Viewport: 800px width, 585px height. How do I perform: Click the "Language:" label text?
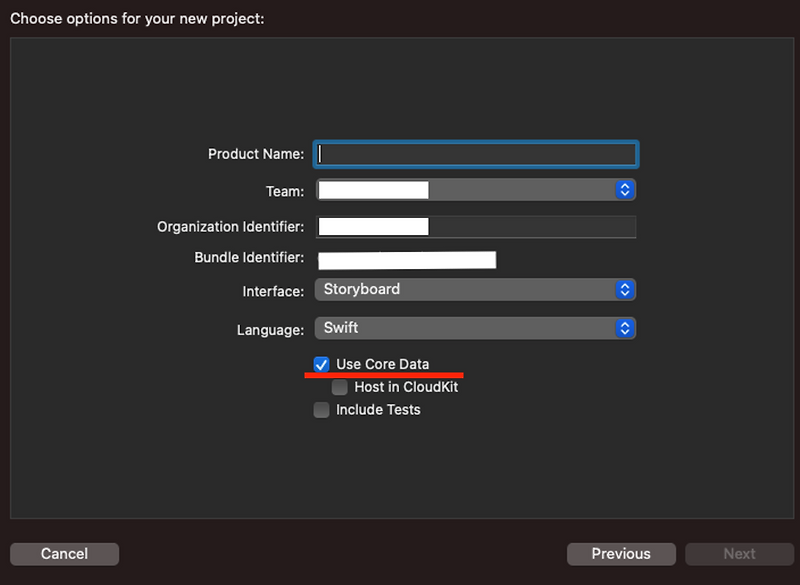coord(270,330)
